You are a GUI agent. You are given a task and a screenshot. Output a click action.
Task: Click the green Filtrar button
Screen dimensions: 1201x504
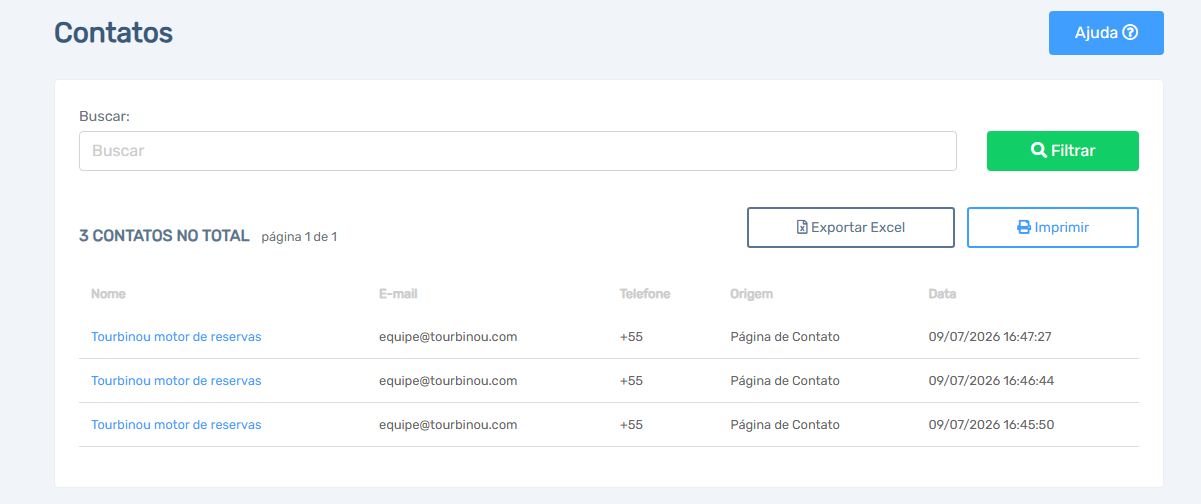(x=1063, y=151)
